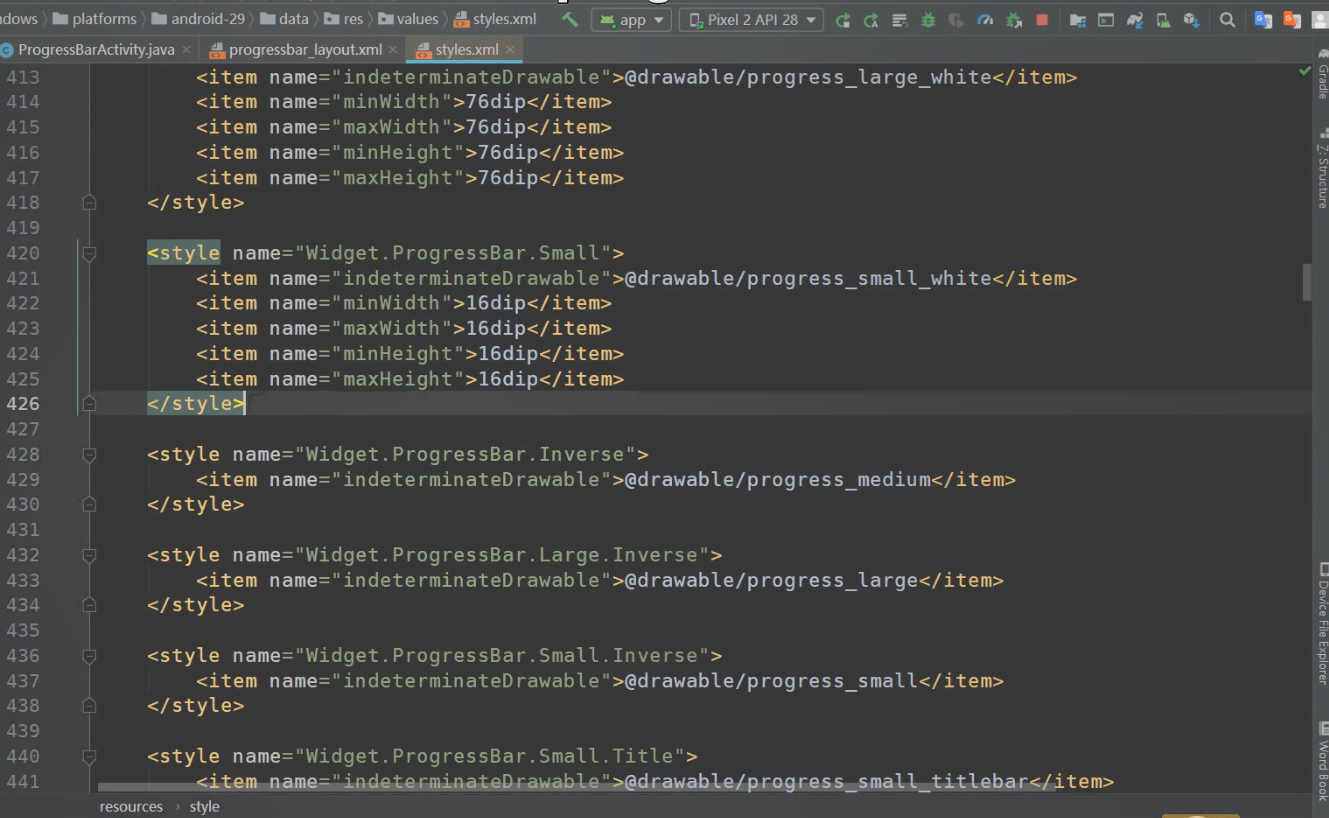Click the data folder in navigation bar
Viewport: 1329px width, 818px height.
pyautogui.click(x=285, y=19)
